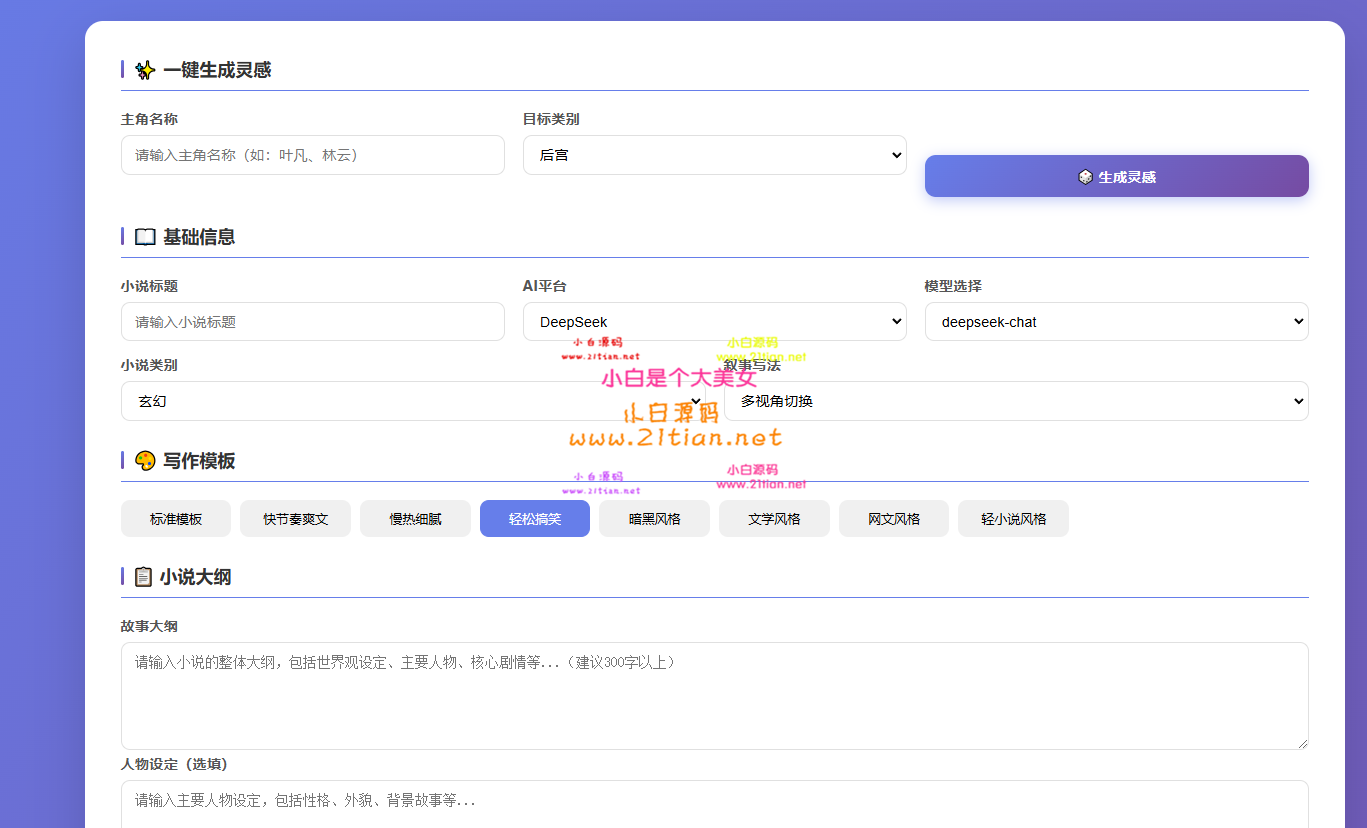Click the 基础信息 section heading
Screen dimensions: 1367x828
coord(199,237)
